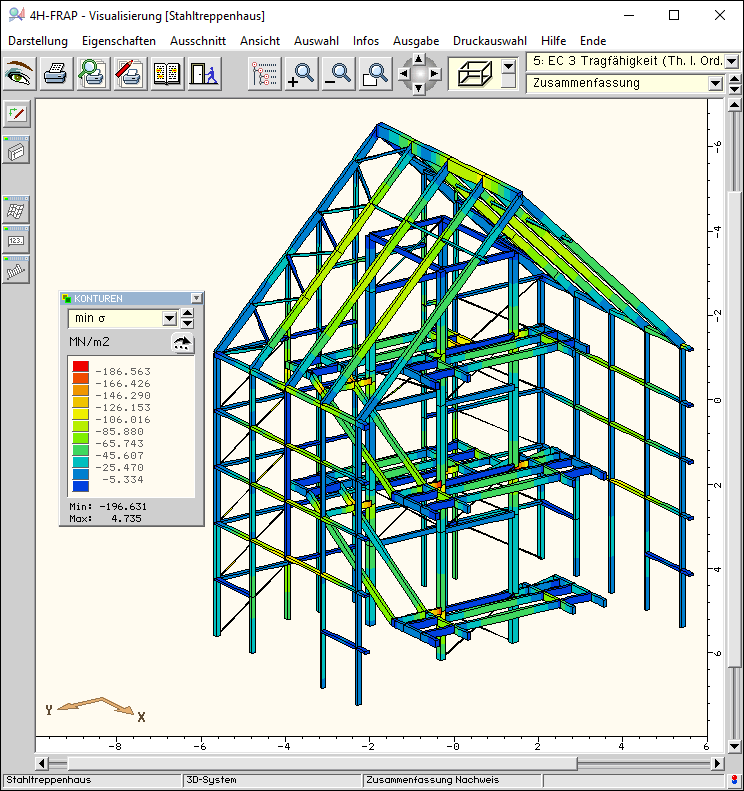Click the eye view settings icon

coord(20,74)
